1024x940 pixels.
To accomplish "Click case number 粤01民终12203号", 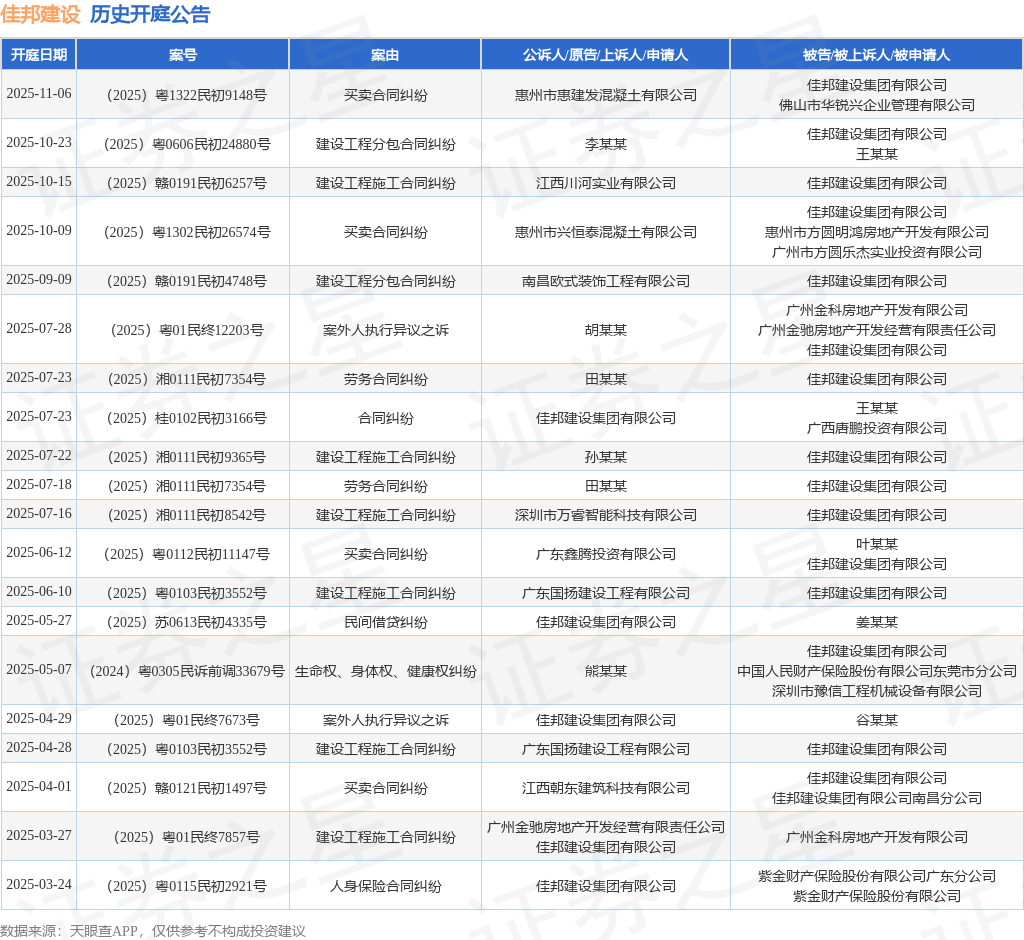I will click(186, 330).
